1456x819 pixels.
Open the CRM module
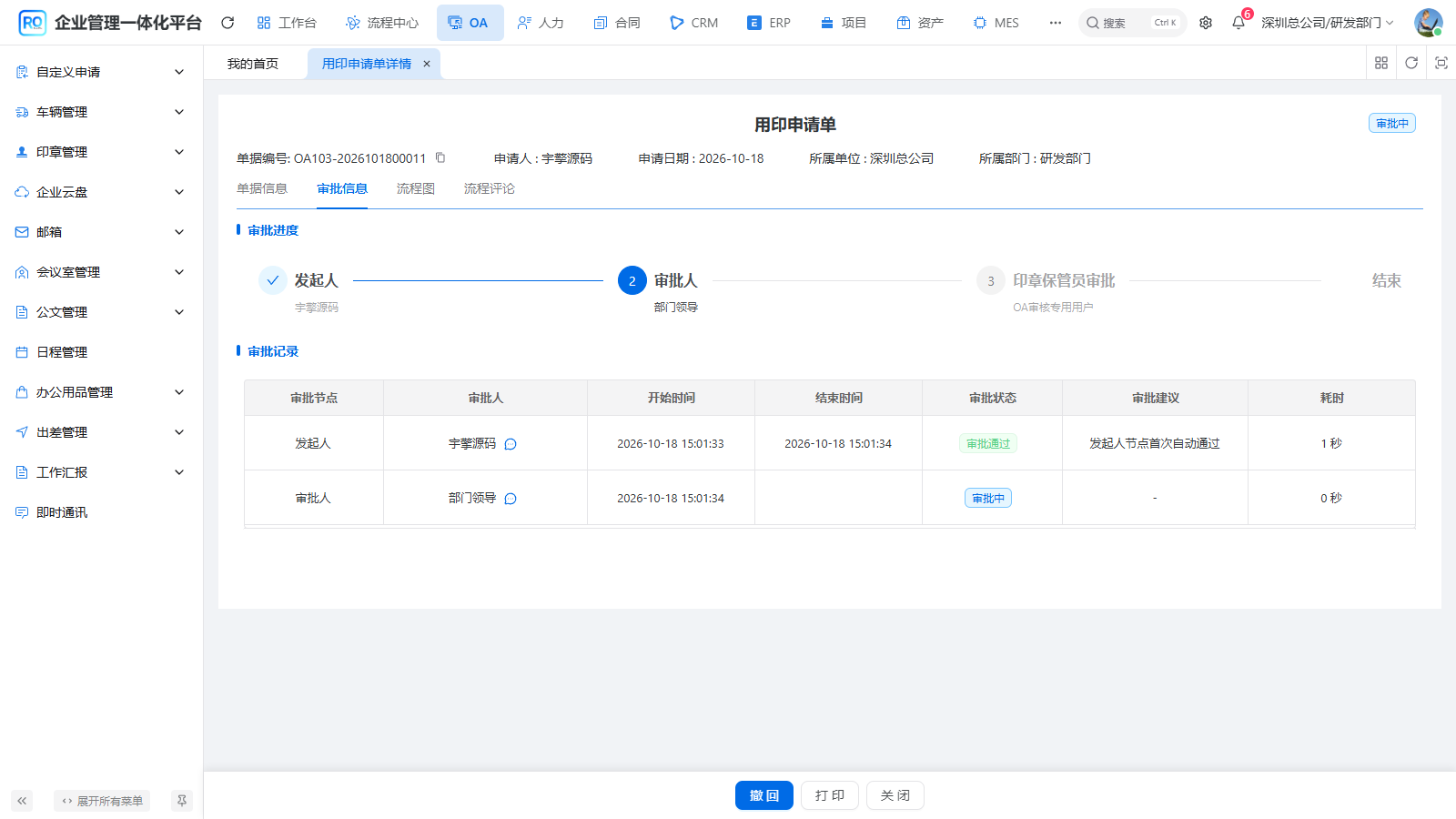pos(693,23)
